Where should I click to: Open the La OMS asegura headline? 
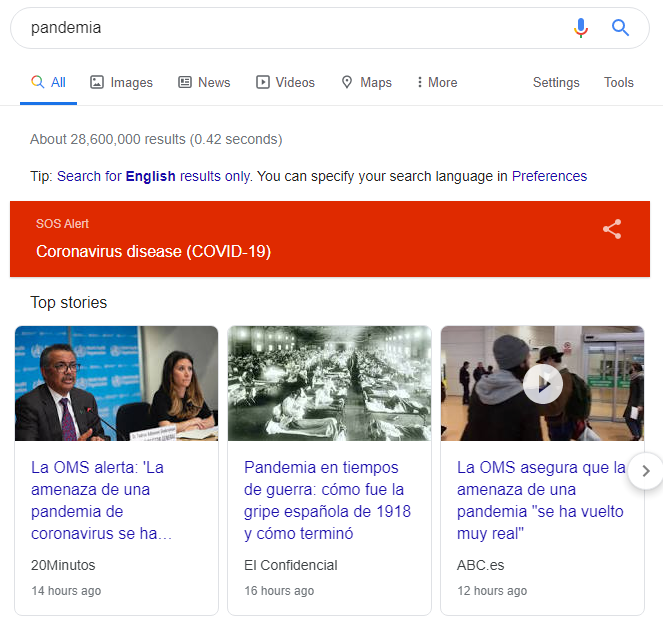click(x=541, y=501)
